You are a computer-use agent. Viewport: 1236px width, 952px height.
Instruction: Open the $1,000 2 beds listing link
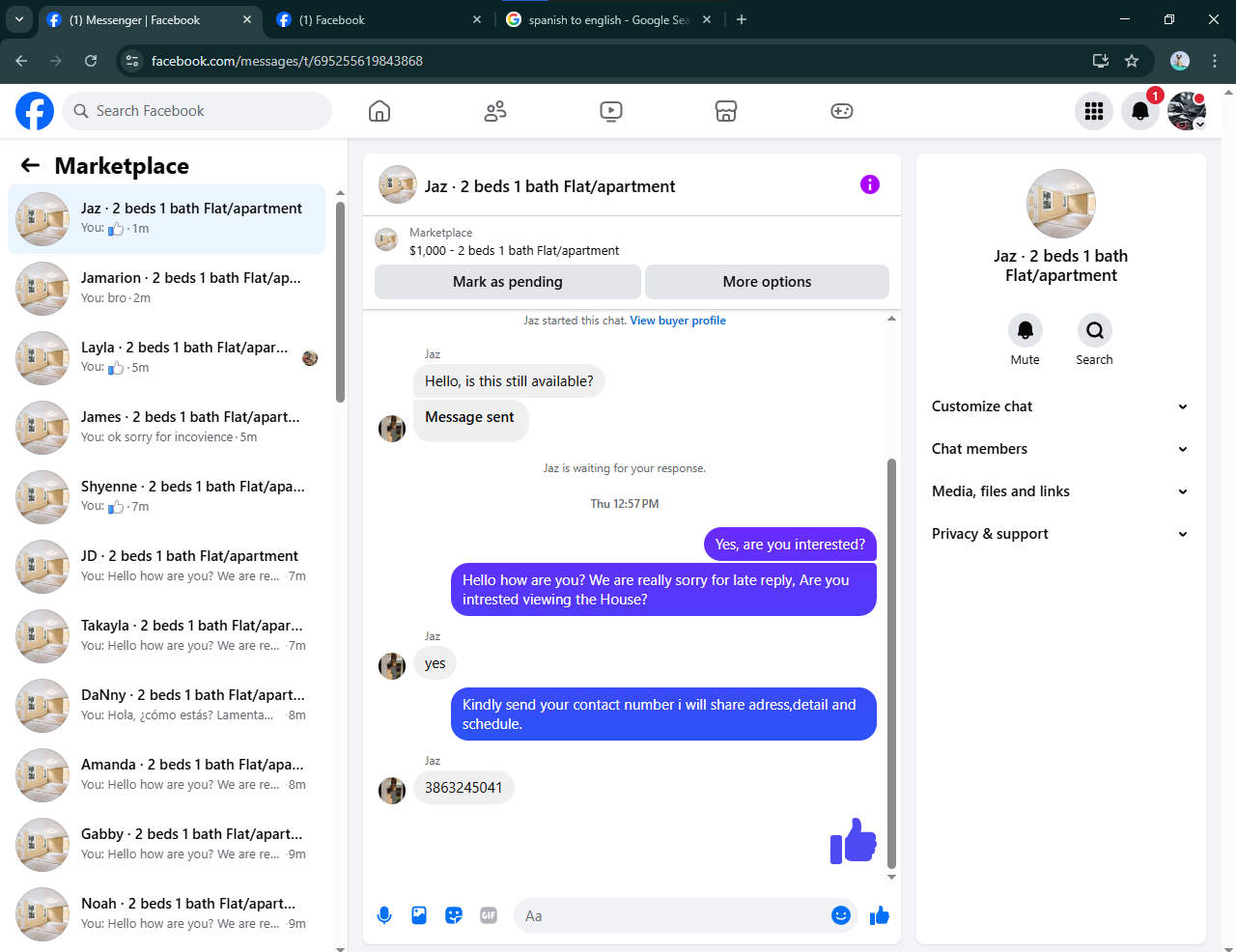(514, 250)
